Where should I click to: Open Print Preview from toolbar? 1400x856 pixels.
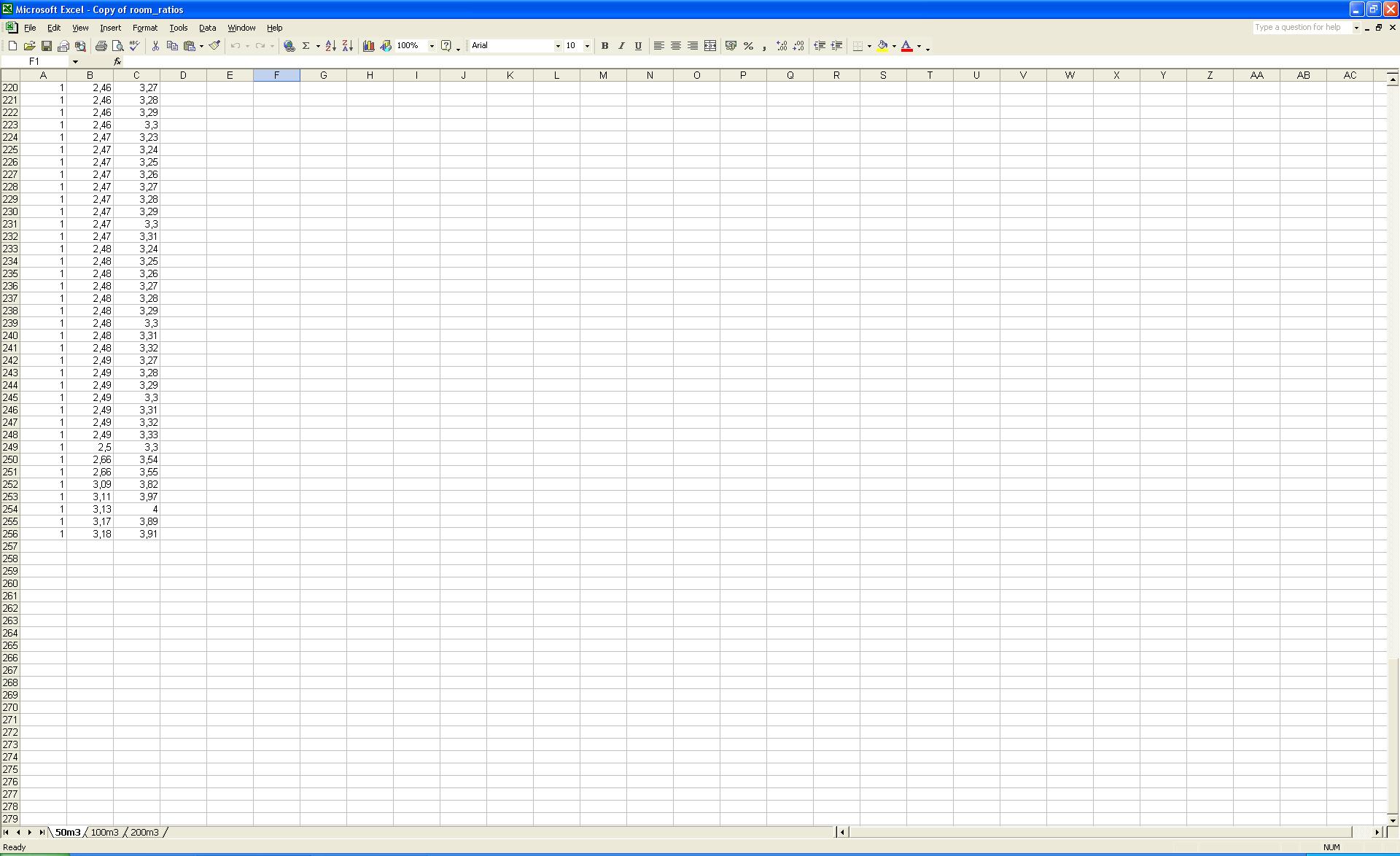pos(117,46)
